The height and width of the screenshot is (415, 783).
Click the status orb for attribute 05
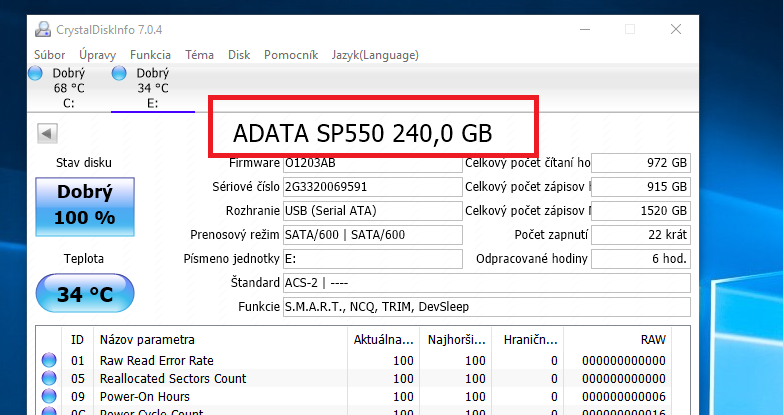pyautogui.click(x=49, y=378)
